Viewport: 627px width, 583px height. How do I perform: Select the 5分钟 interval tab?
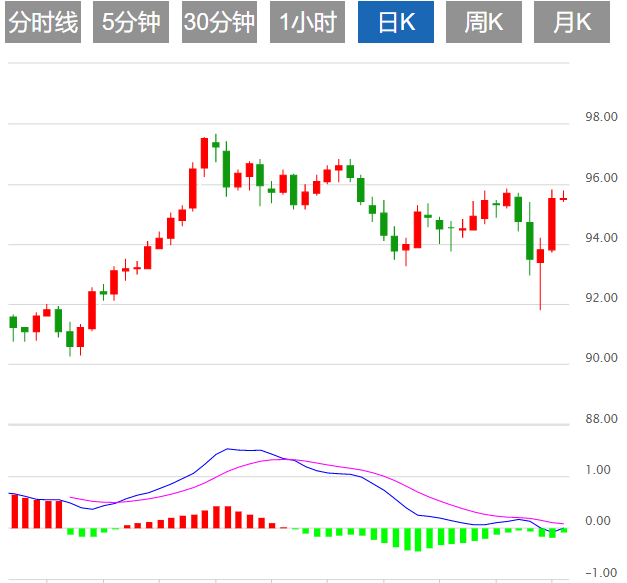click(131, 22)
